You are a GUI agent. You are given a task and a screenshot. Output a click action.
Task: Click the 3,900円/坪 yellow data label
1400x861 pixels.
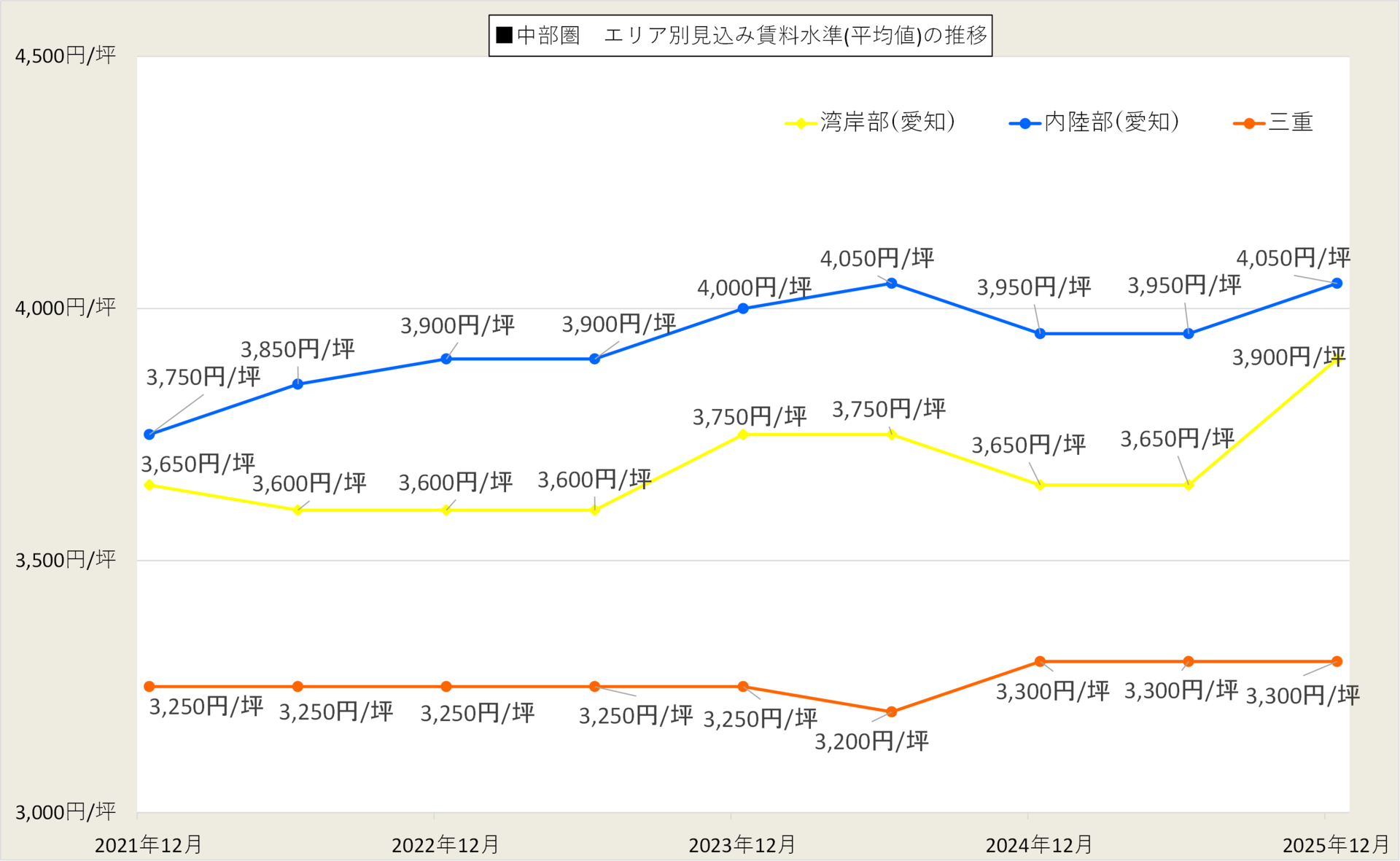(1288, 357)
